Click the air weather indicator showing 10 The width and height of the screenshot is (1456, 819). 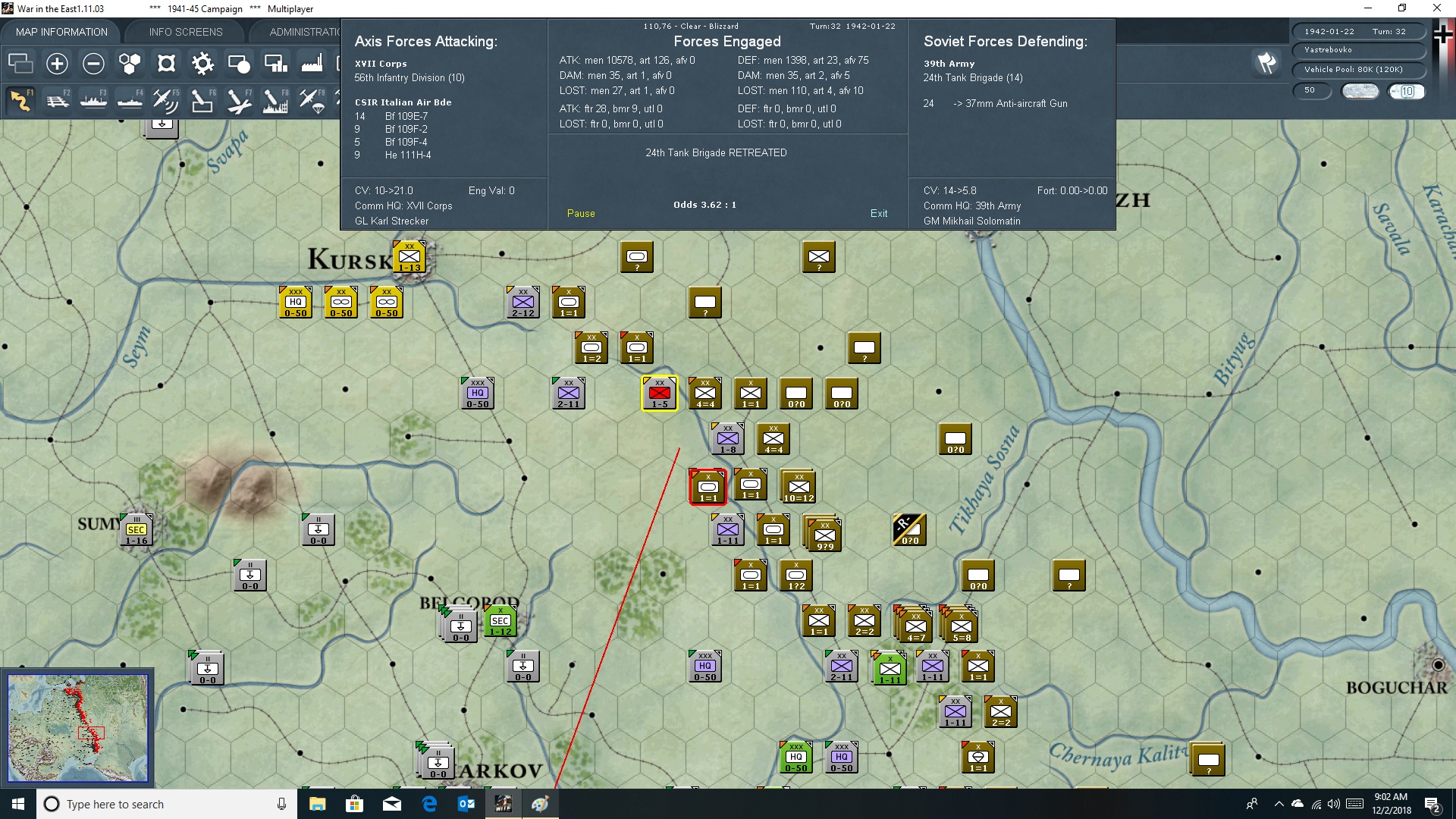(x=1406, y=91)
